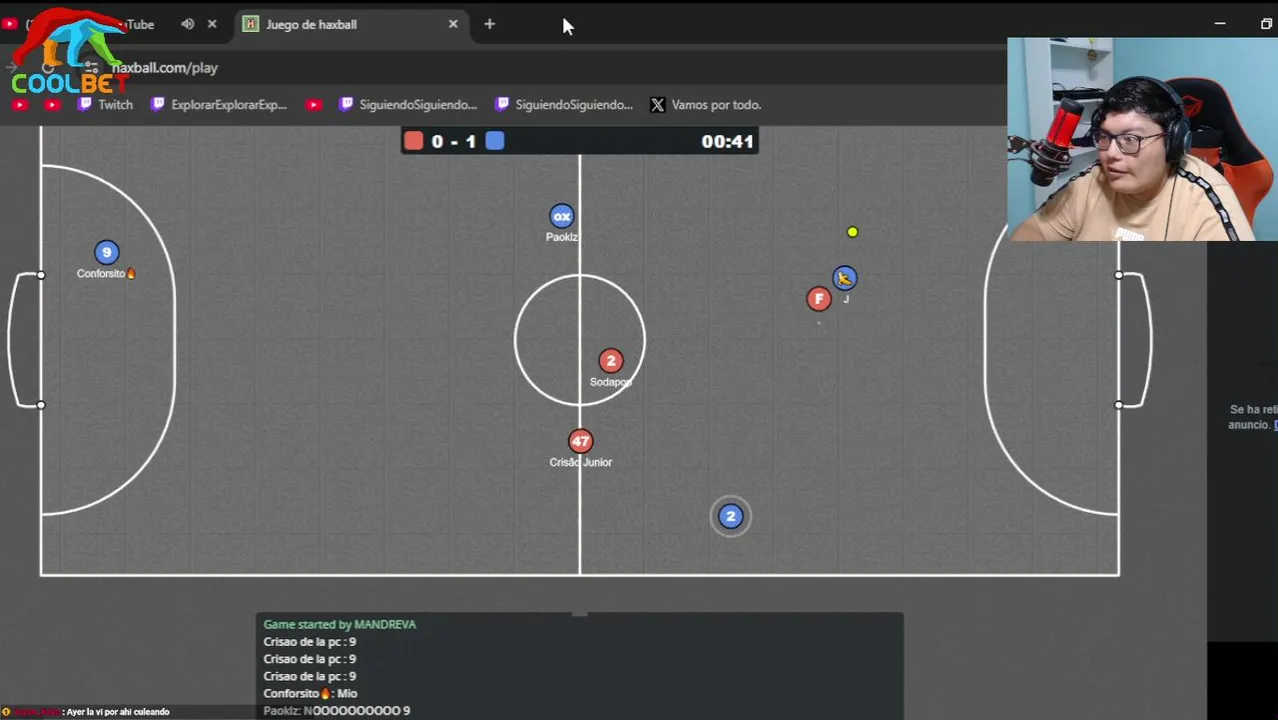Select red player Sodapop number 2
Screen dimensions: 1278x720
(x=611, y=361)
